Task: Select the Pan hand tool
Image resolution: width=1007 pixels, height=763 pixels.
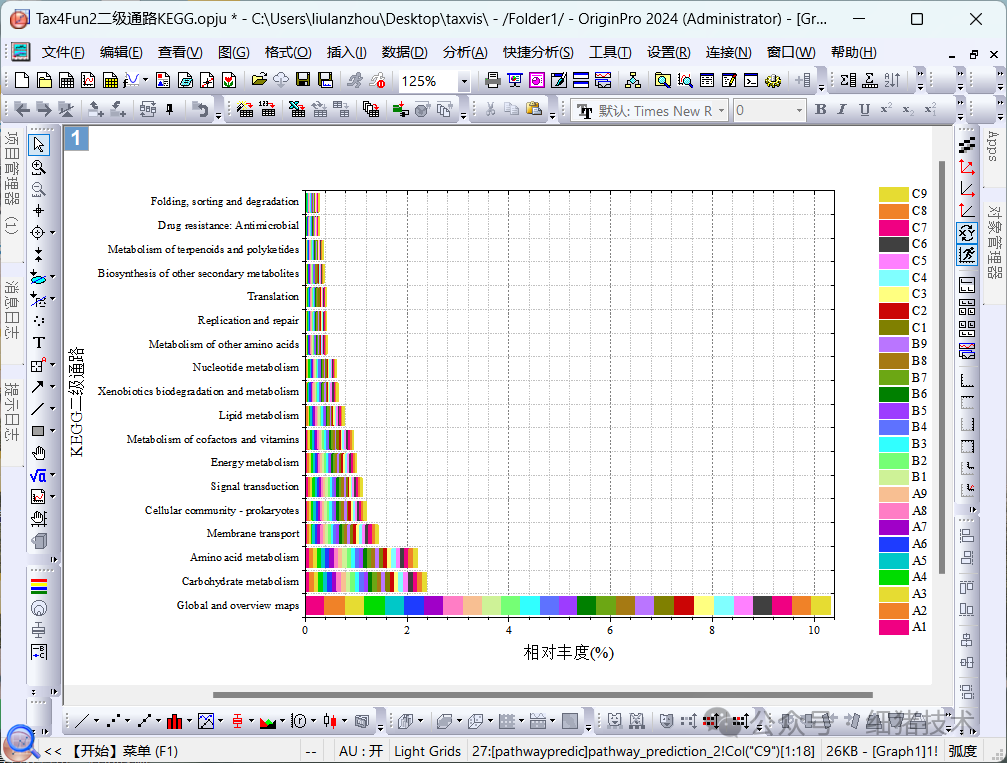Action: (39, 452)
